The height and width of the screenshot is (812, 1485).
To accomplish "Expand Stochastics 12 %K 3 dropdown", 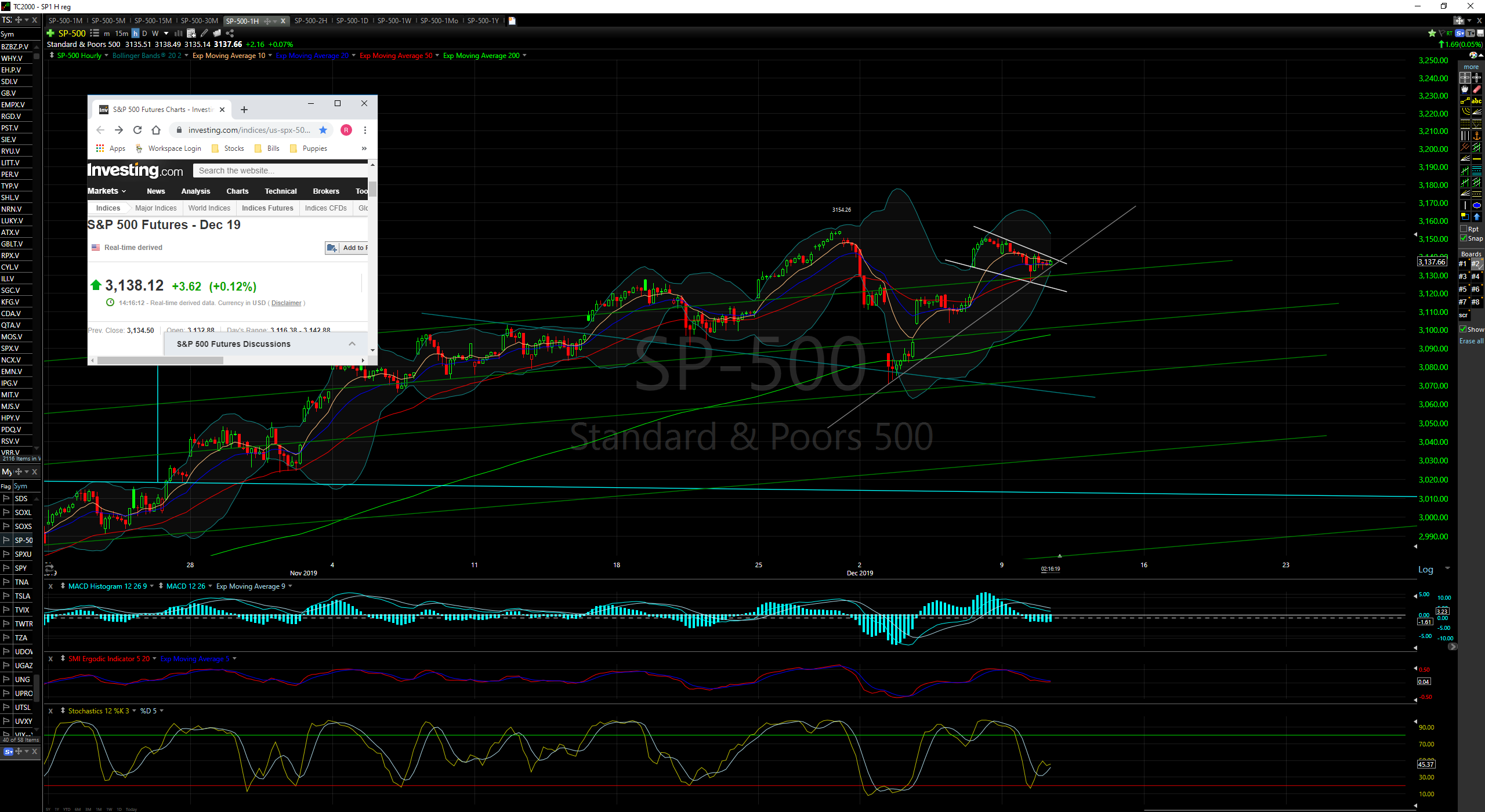I will (x=134, y=710).
